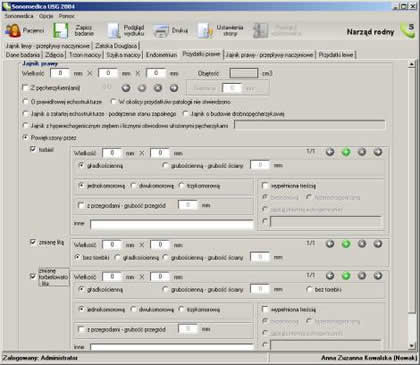
Task: Click the rightmost gray round button in the zmianę torbielowato-litą row
Action: [x=378, y=276]
